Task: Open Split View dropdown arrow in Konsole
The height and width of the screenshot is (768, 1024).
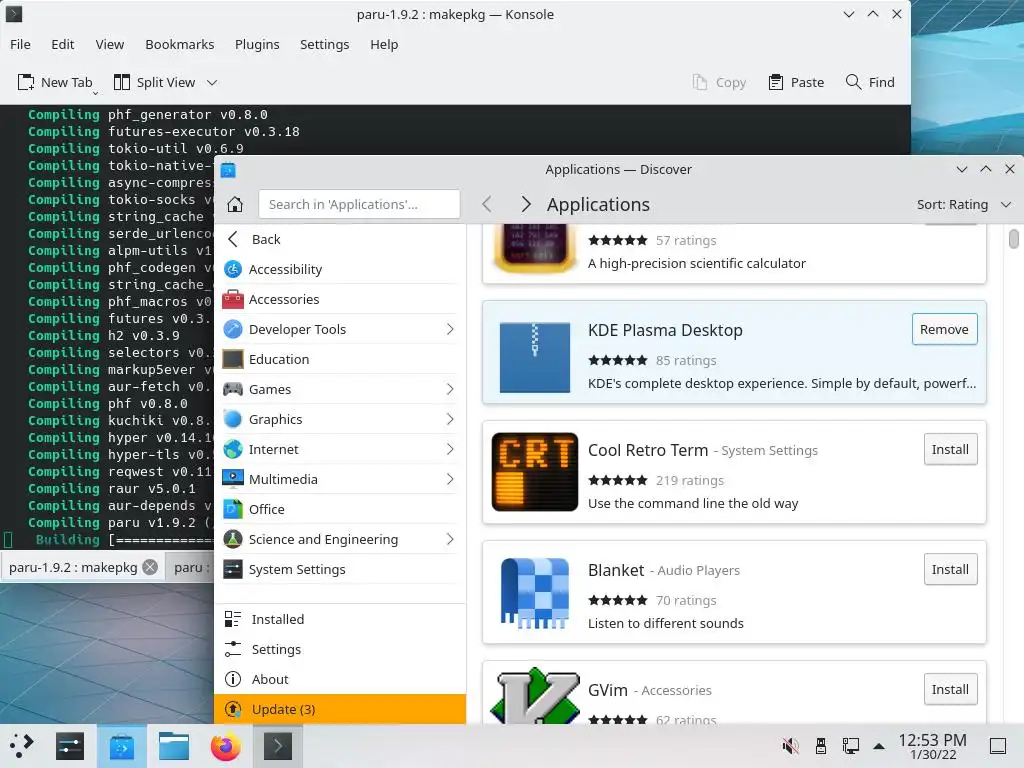Action: pyautogui.click(x=212, y=82)
